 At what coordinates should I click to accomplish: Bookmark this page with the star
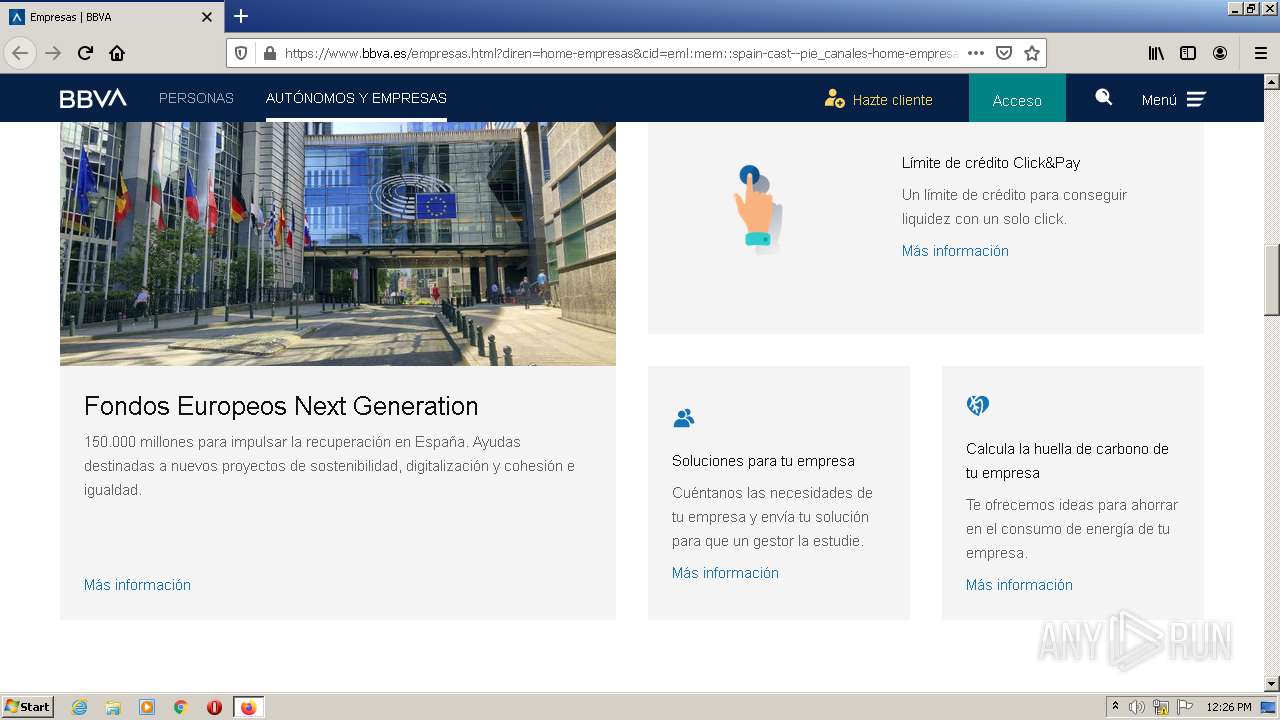tap(1032, 53)
